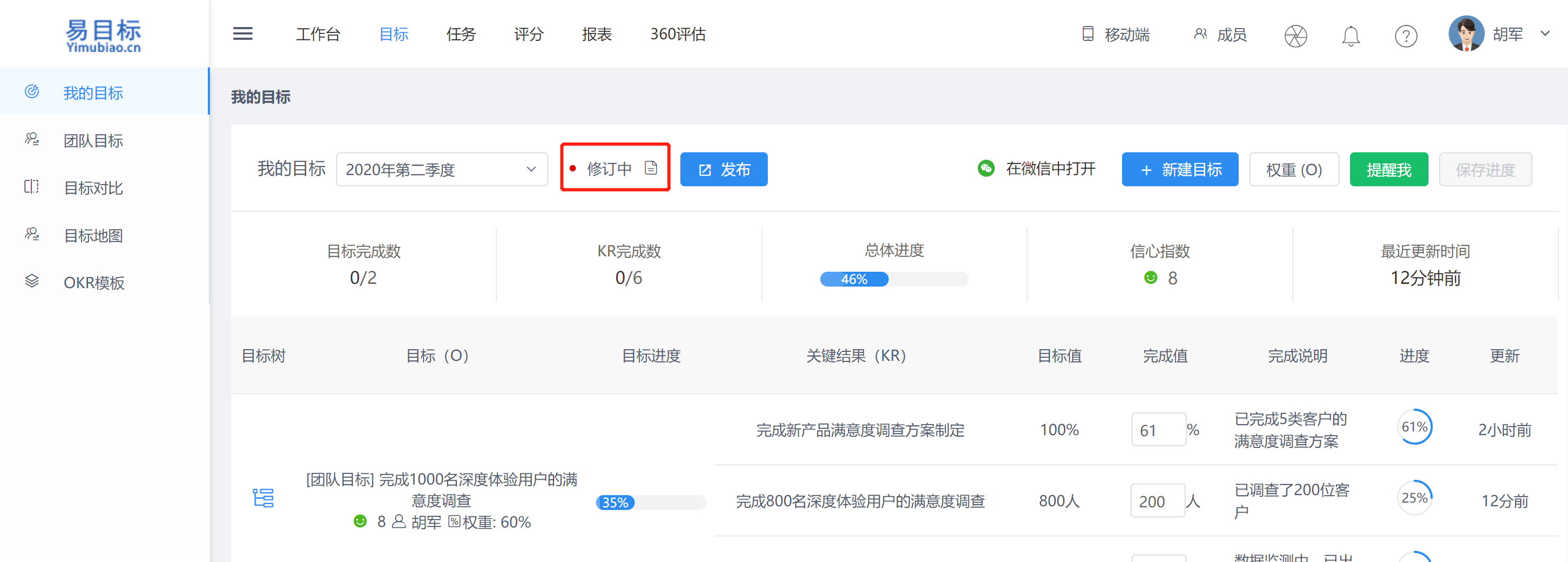Click the 信心指数 green smiley icon
The image size is (1568, 562).
click(x=1151, y=278)
